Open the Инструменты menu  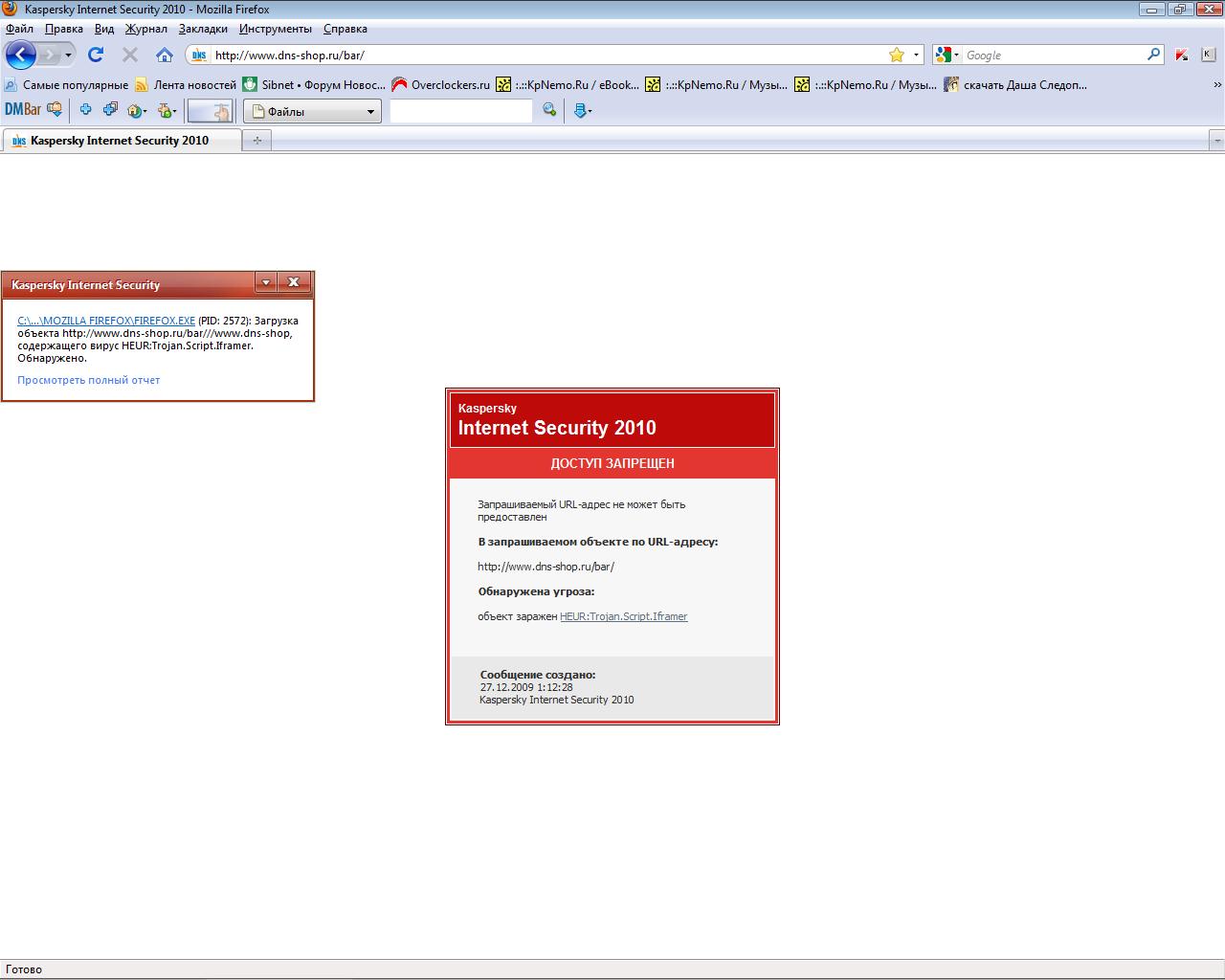(x=276, y=29)
